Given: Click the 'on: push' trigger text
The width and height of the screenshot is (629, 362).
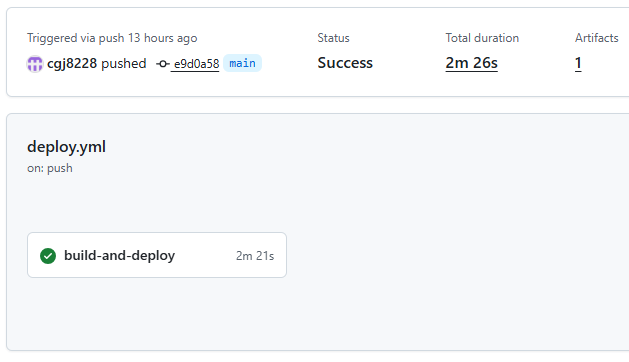Looking at the screenshot, I should click(50, 168).
